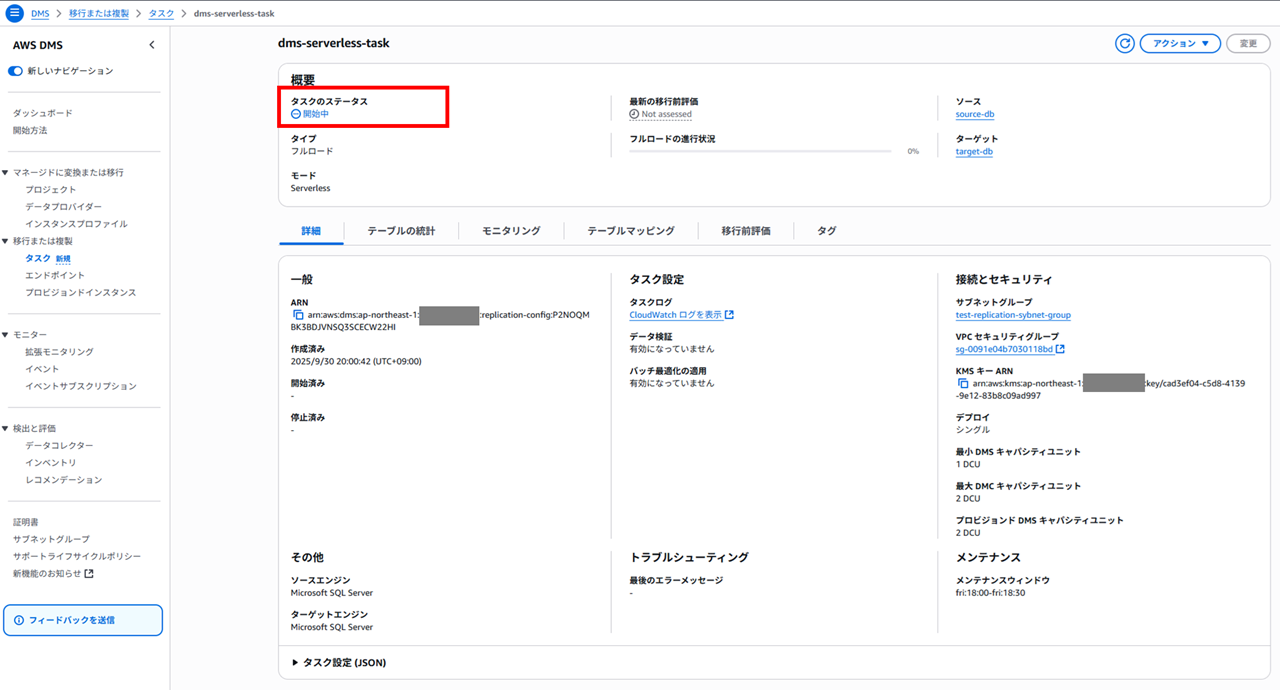Open インスタンスプロファイル in sidebar

pos(76,224)
